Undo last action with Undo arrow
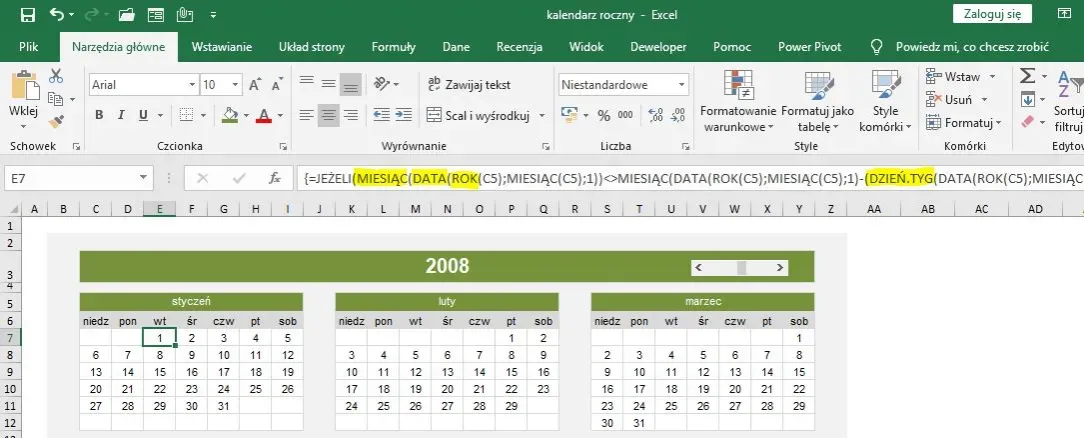 pos(57,15)
